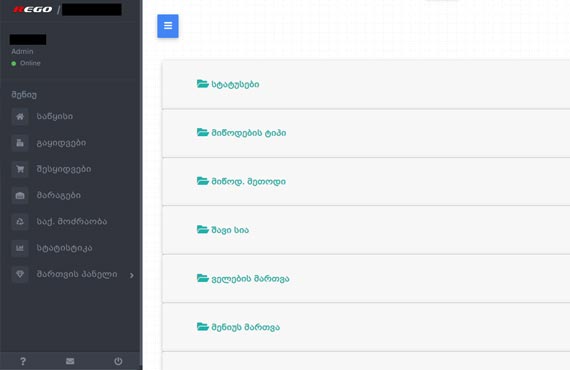Expand მართვის პანელი submenu arrow
The image size is (570, 370).
[x=132, y=276]
